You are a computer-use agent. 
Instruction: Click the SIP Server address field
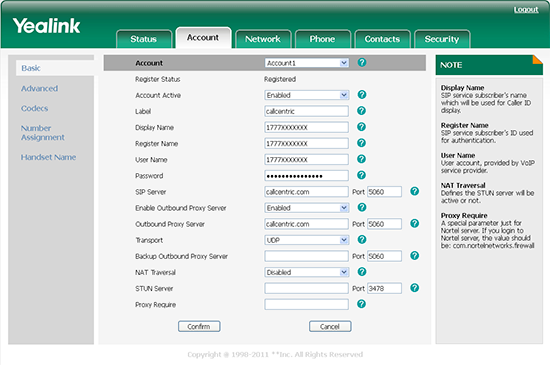pos(306,192)
